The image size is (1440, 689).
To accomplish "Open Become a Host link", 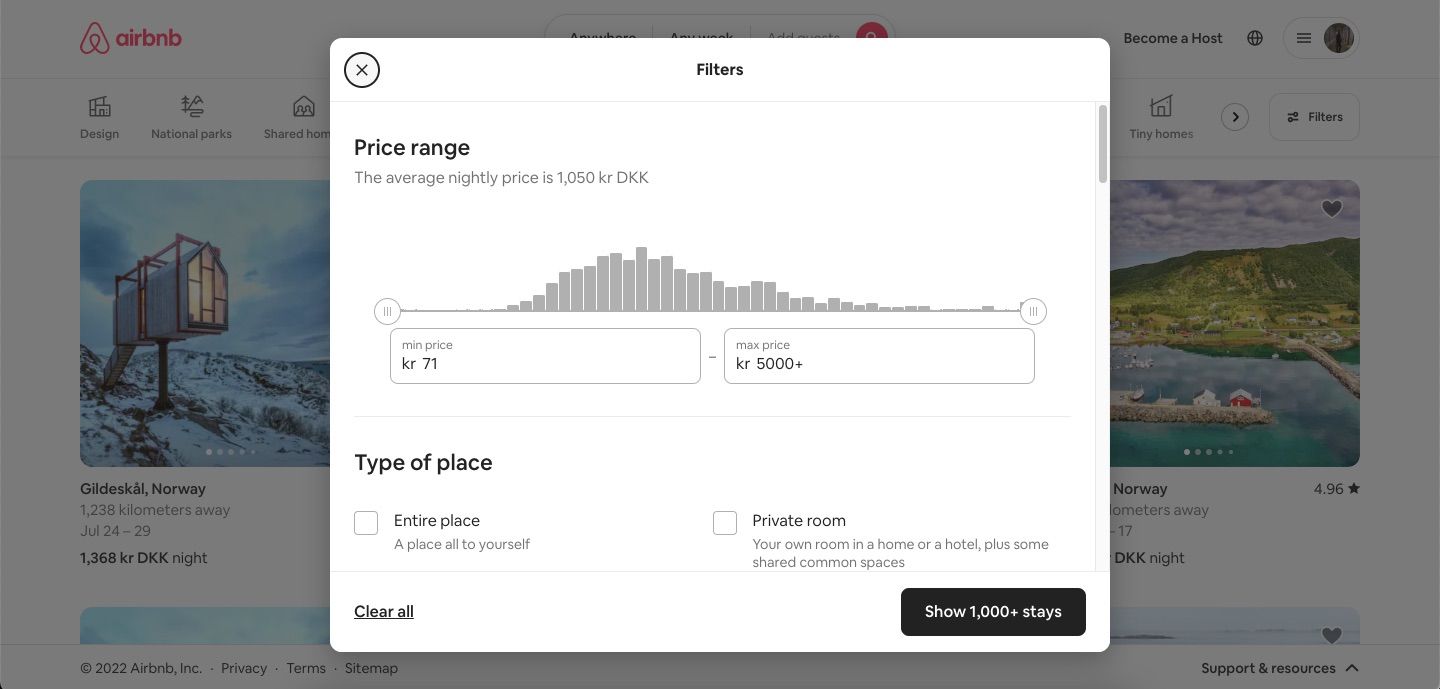I will [1173, 38].
